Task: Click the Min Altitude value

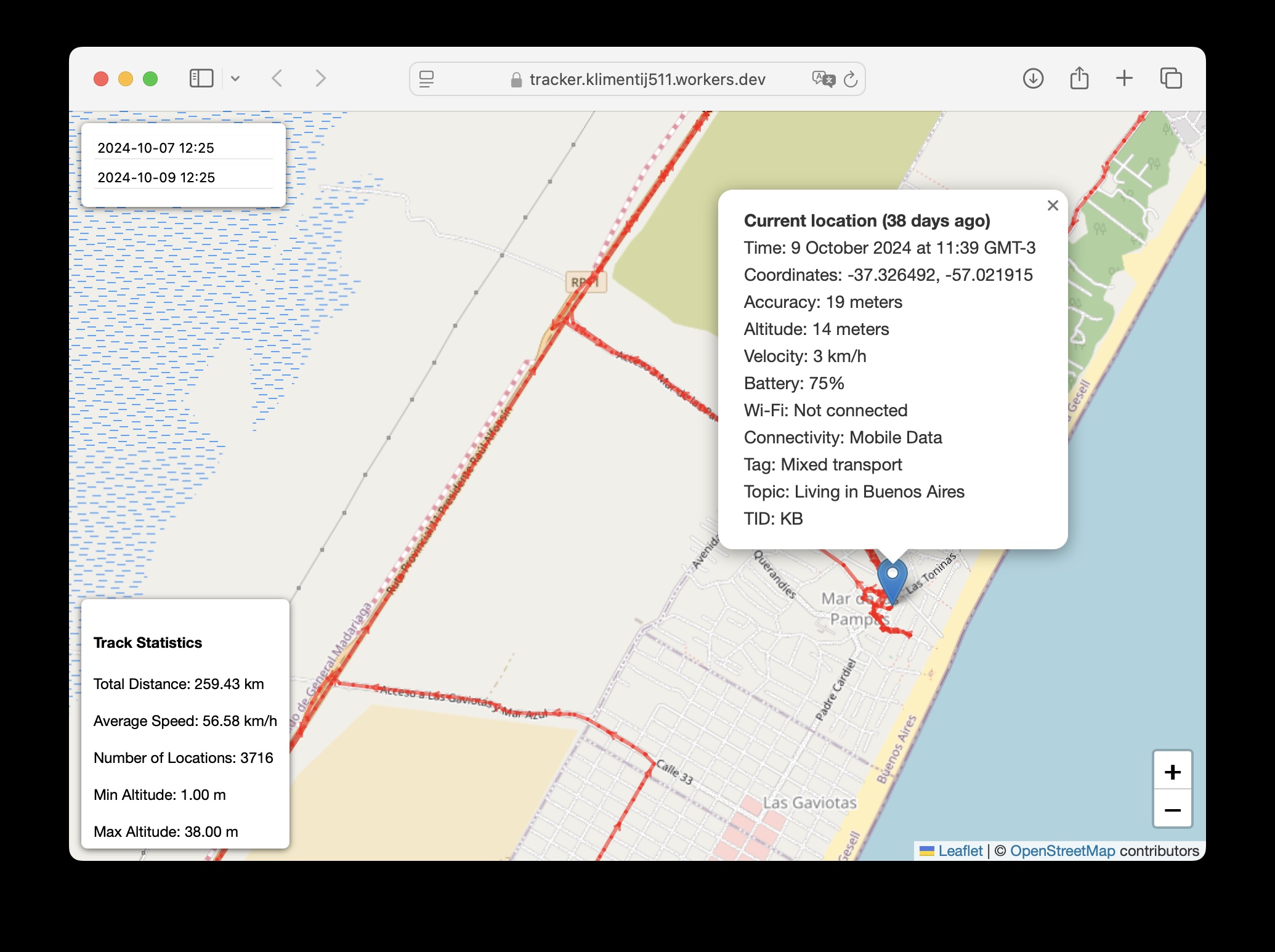Action: coord(160,795)
